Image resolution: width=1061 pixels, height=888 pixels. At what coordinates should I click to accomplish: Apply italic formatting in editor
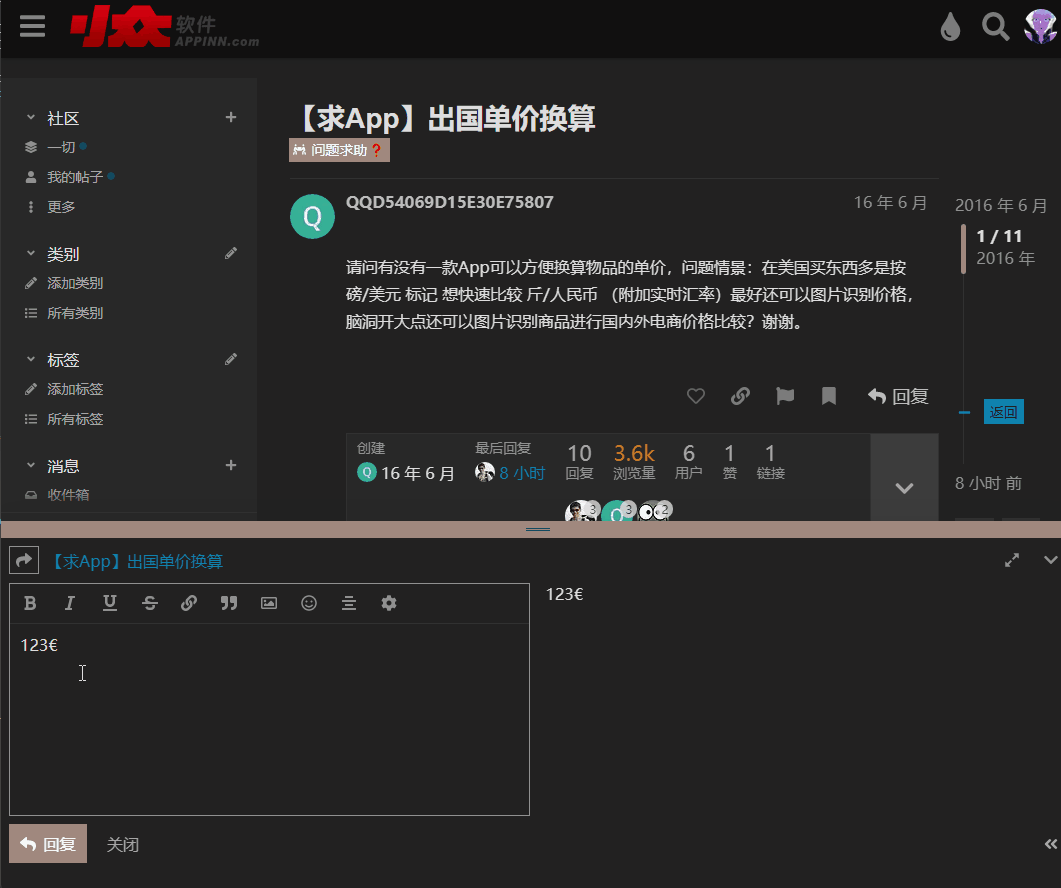[70, 603]
